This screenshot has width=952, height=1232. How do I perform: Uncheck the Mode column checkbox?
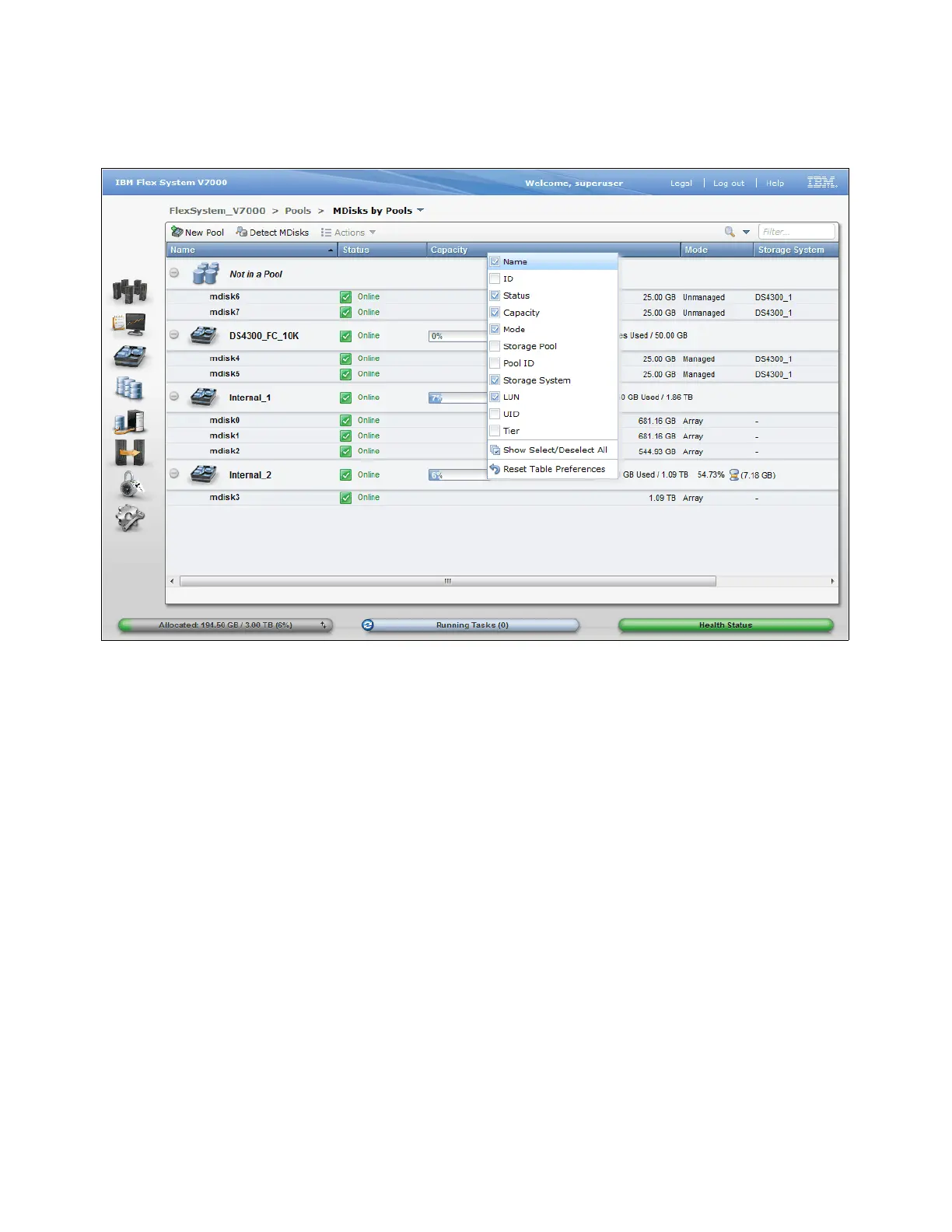[x=495, y=329]
